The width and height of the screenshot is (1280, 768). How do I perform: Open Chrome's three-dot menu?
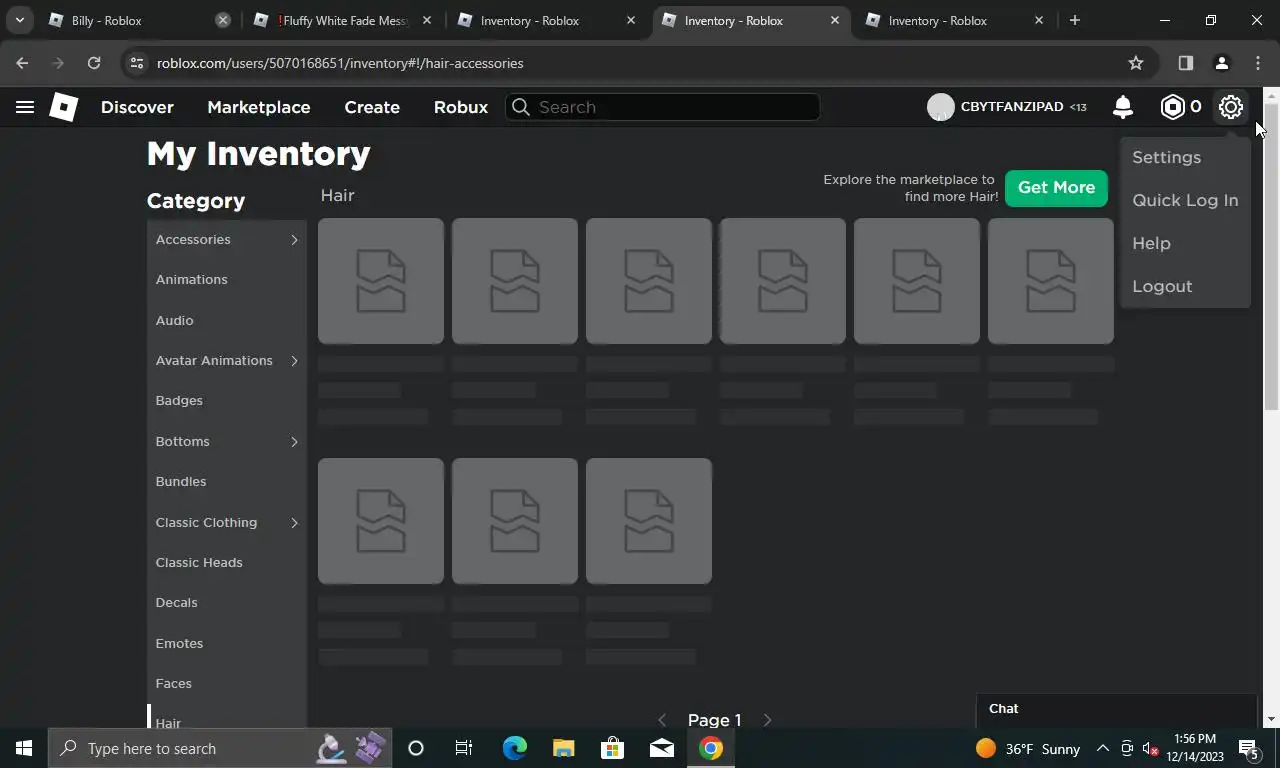pyautogui.click(x=1258, y=63)
